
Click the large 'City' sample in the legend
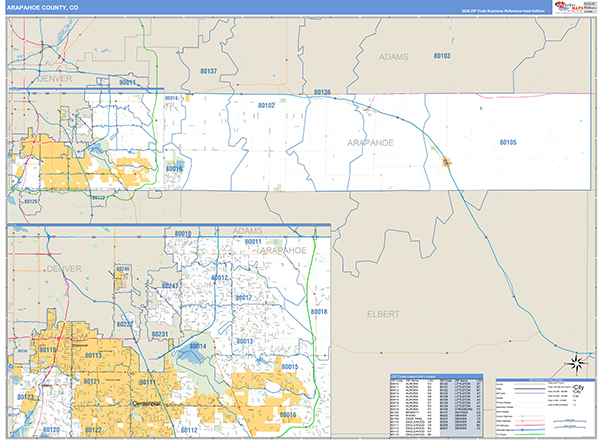coord(578,389)
